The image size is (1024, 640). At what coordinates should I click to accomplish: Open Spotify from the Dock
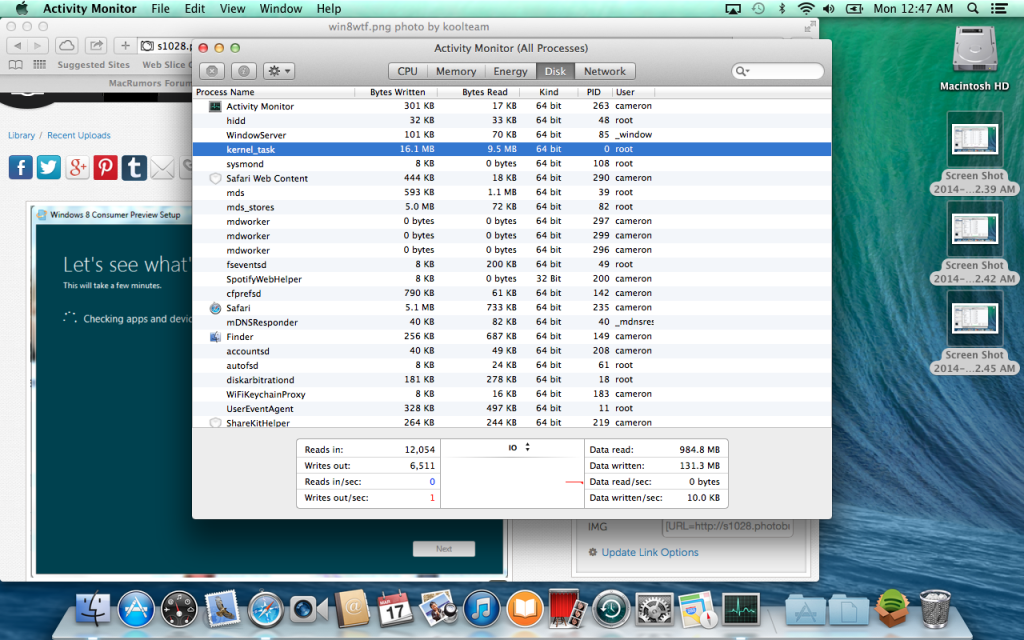(x=892, y=609)
